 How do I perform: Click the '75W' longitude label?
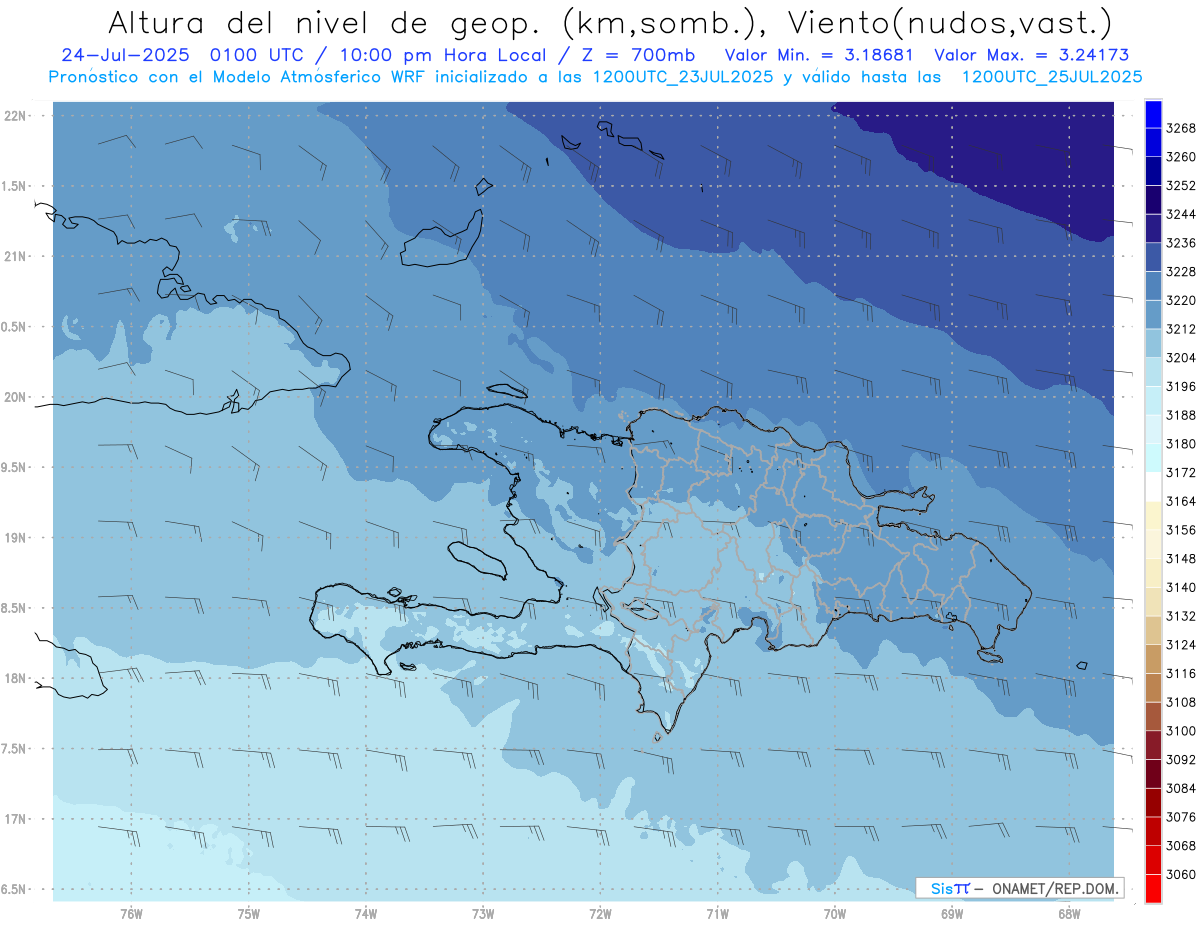[249, 913]
